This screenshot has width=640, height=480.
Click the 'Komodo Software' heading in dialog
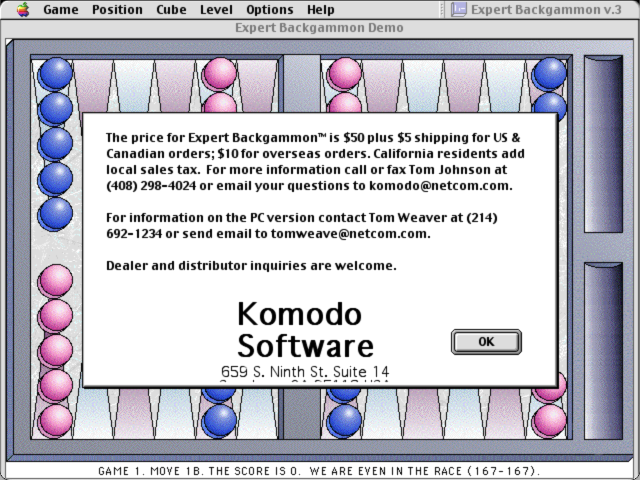[305, 330]
